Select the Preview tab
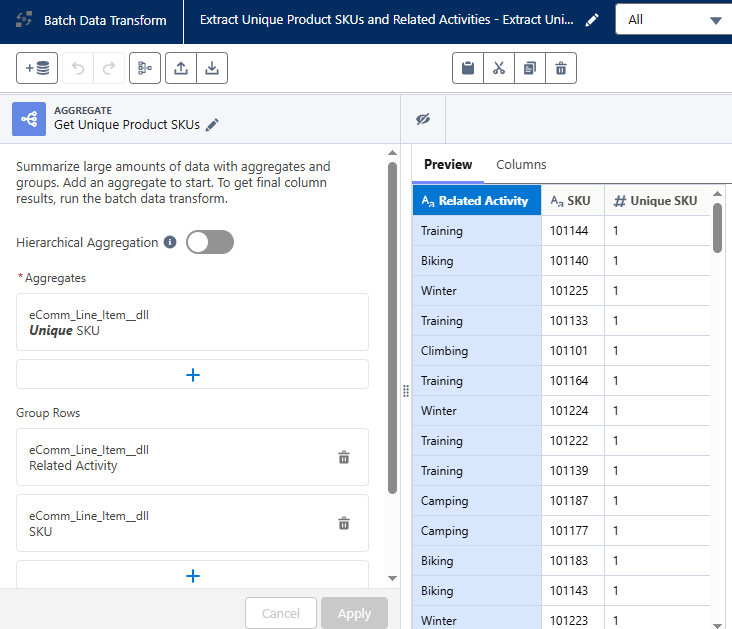Image resolution: width=732 pixels, height=629 pixels. coord(447,164)
